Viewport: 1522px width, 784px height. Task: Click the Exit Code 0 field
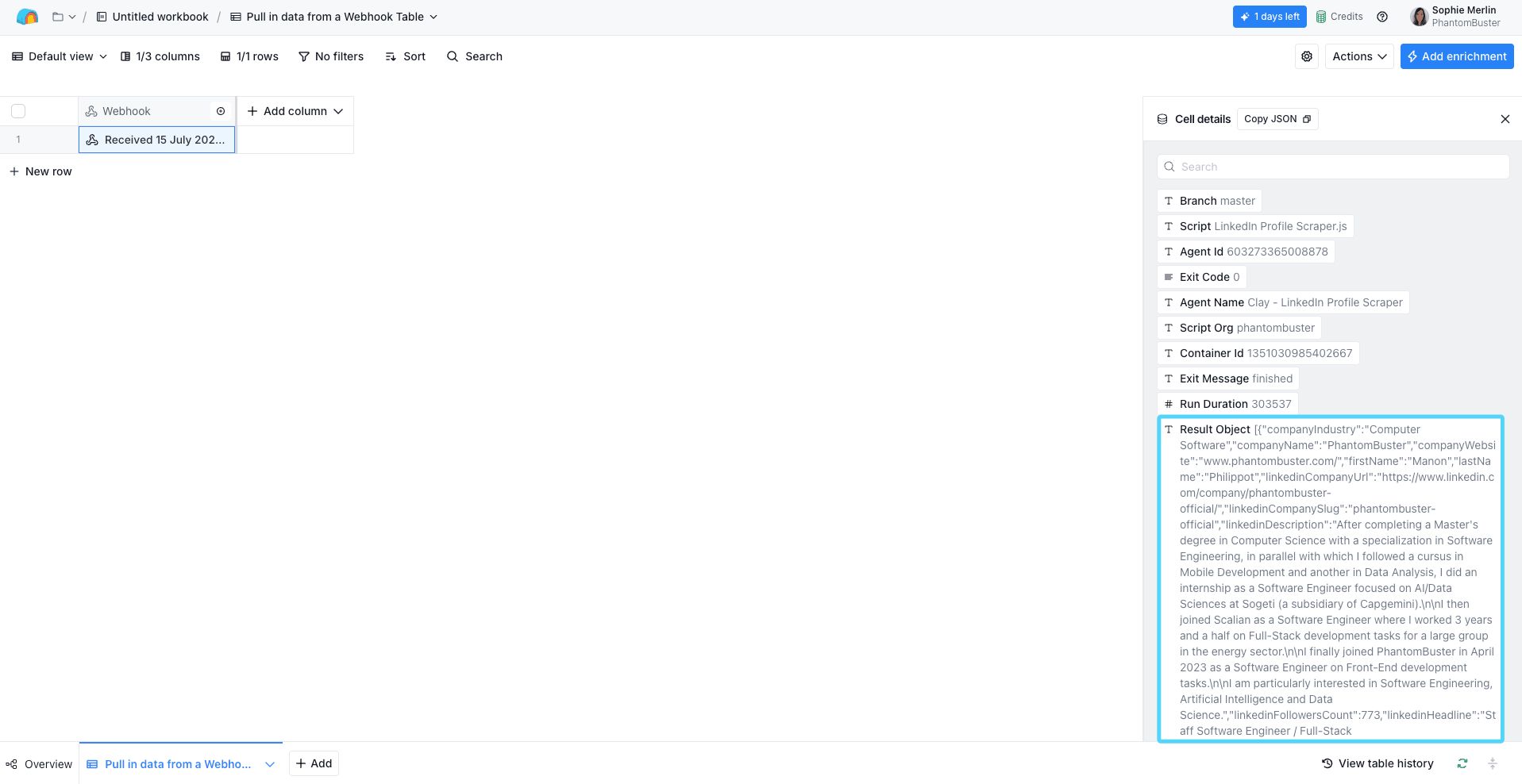[x=1202, y=277]
